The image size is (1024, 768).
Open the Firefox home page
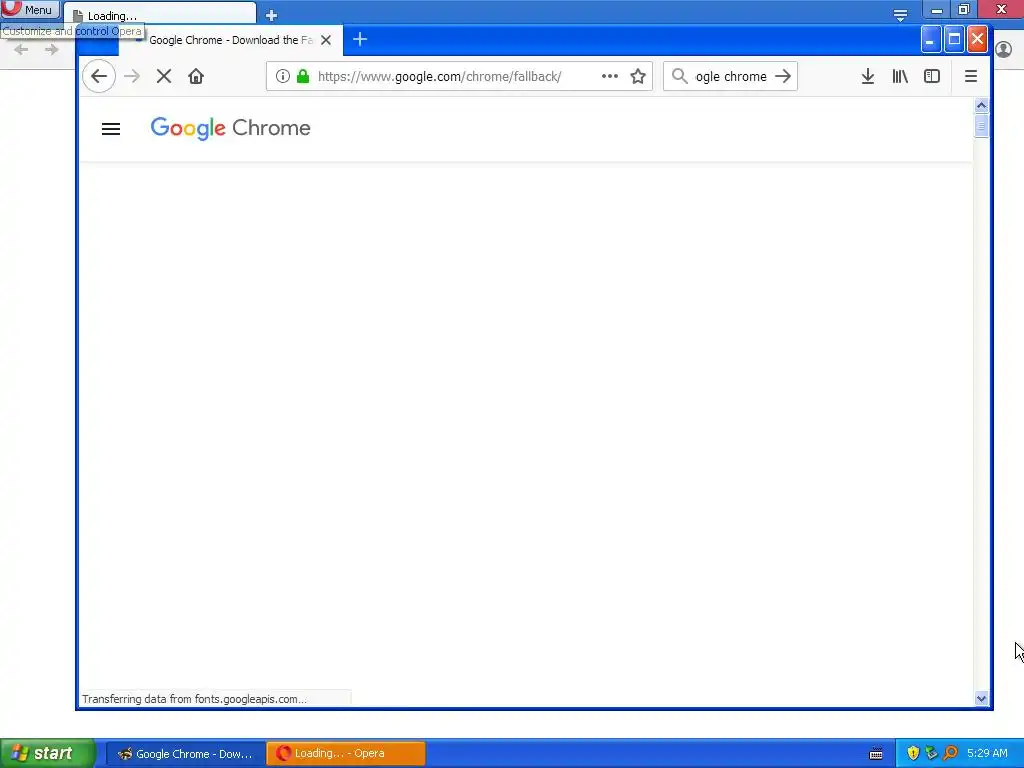pos(196,76)
